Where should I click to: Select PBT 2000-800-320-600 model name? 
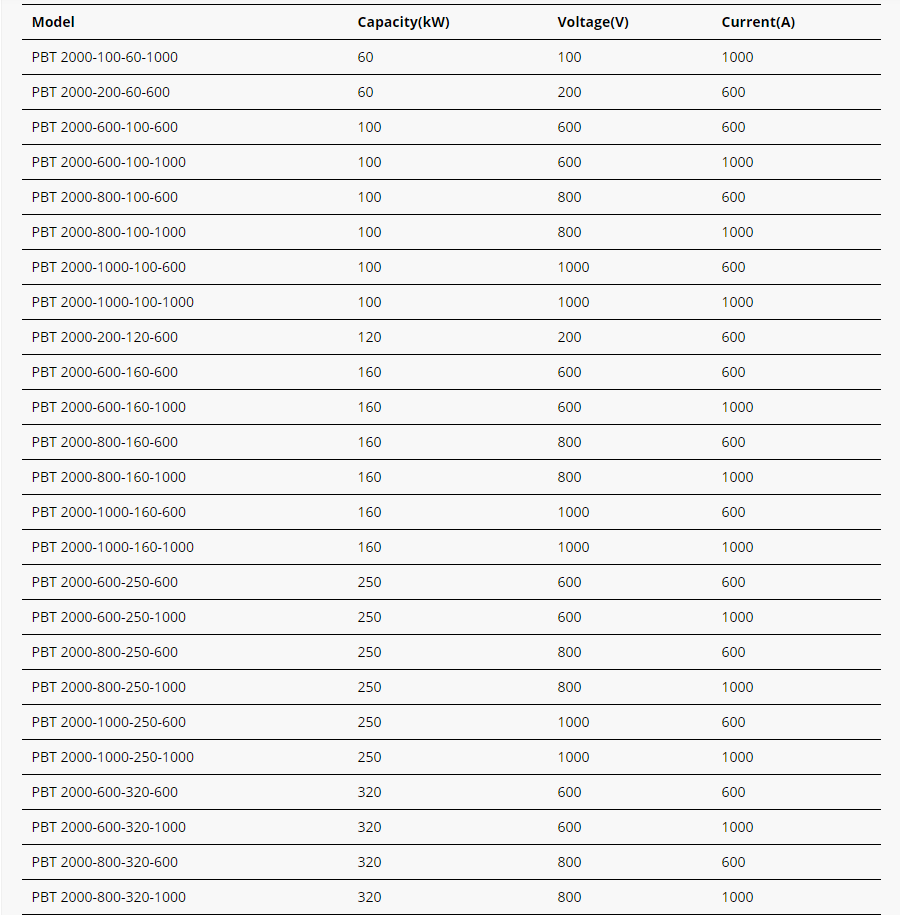pyautogui.click(x=105, y=862)
